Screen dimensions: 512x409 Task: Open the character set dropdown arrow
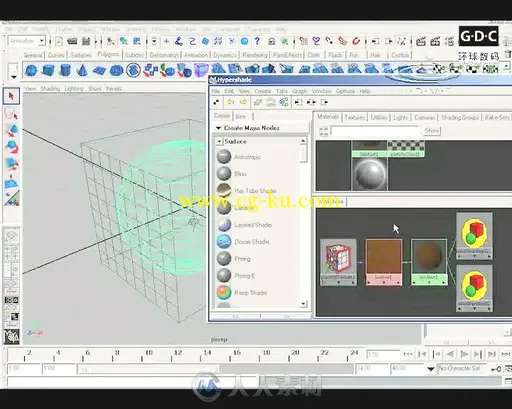[x=431, y=369]
